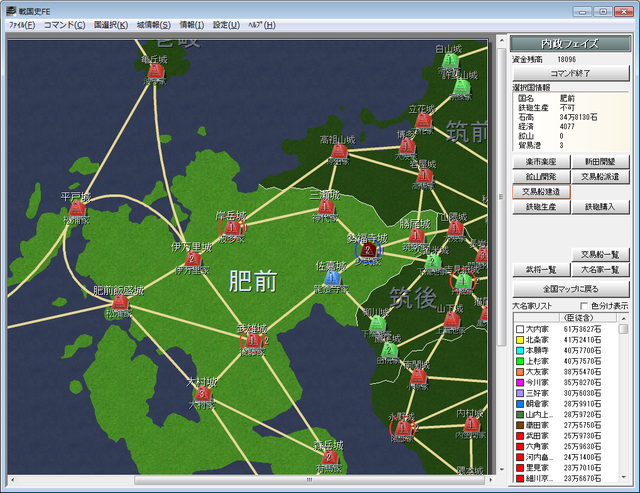Select the 山下城 castle icon
This screenshot has height=493, width=640.
pyautogui.click(x=452, y=320)
